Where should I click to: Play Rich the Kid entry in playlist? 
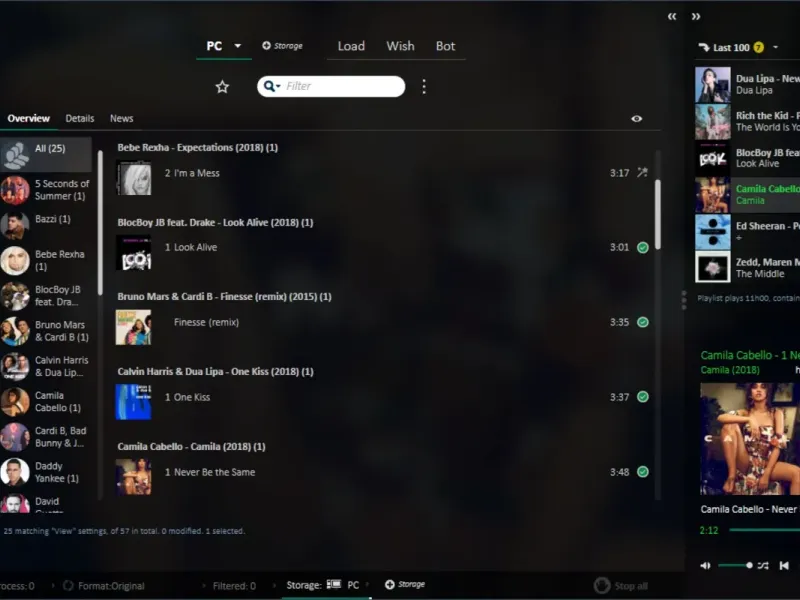point(747,121)
